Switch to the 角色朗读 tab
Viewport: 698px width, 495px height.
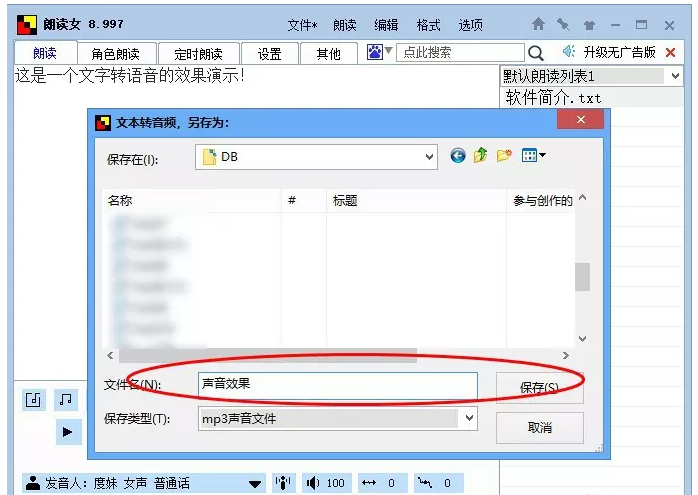tap(116, 54)
